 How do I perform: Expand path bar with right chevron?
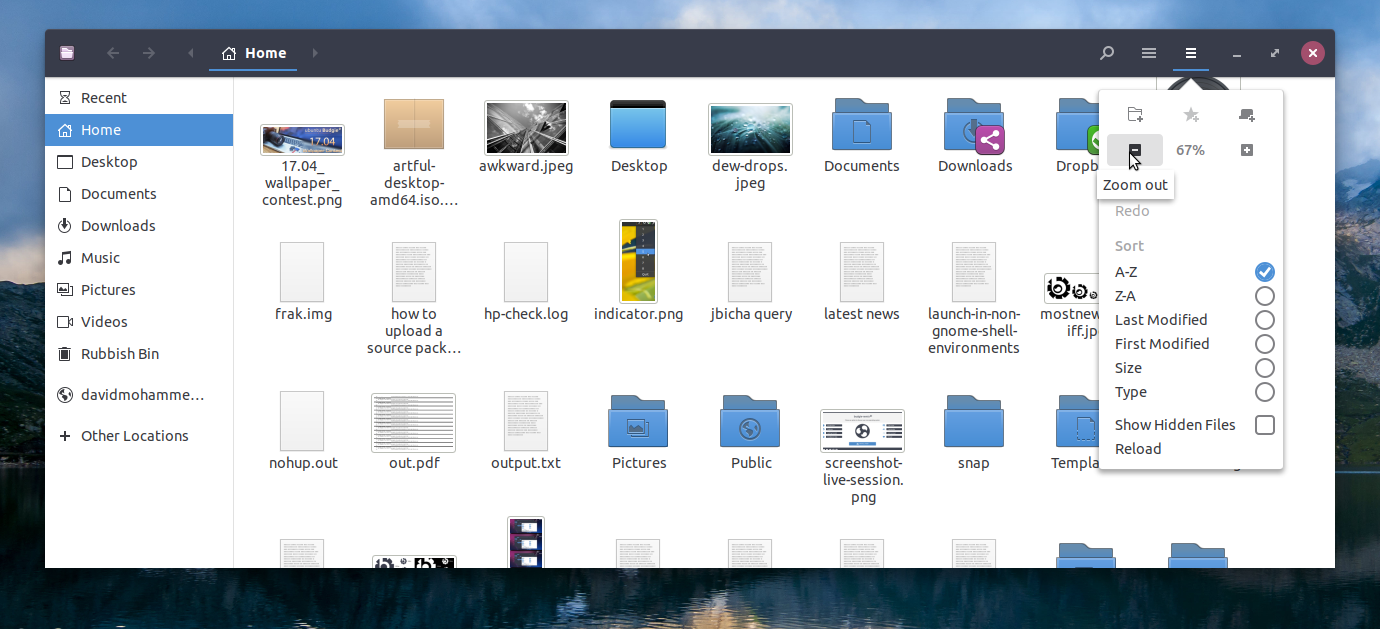pos(315,53)
